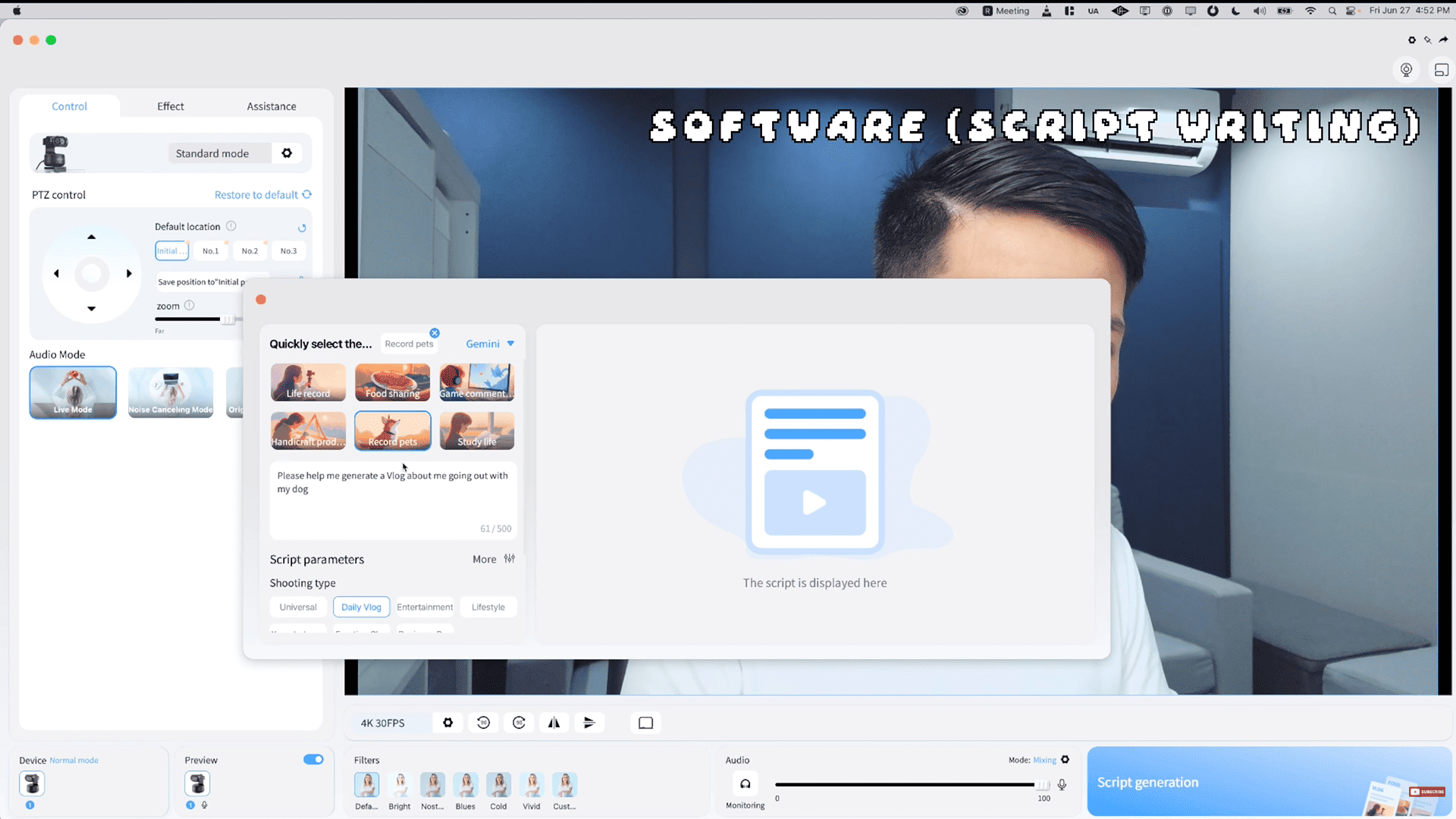1456x819 pixels.
Task: Open the Standard mode selector
Action: click(212, 153)
